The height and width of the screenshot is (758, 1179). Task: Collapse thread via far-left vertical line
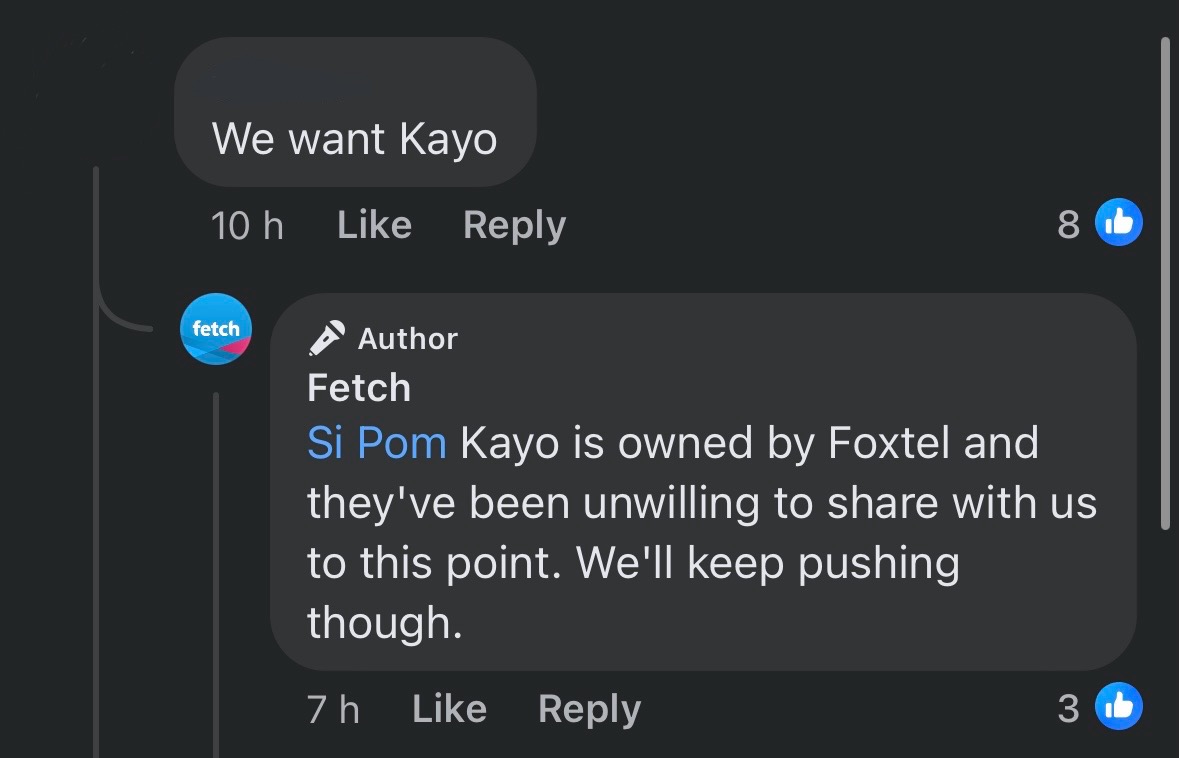point(96,500)
